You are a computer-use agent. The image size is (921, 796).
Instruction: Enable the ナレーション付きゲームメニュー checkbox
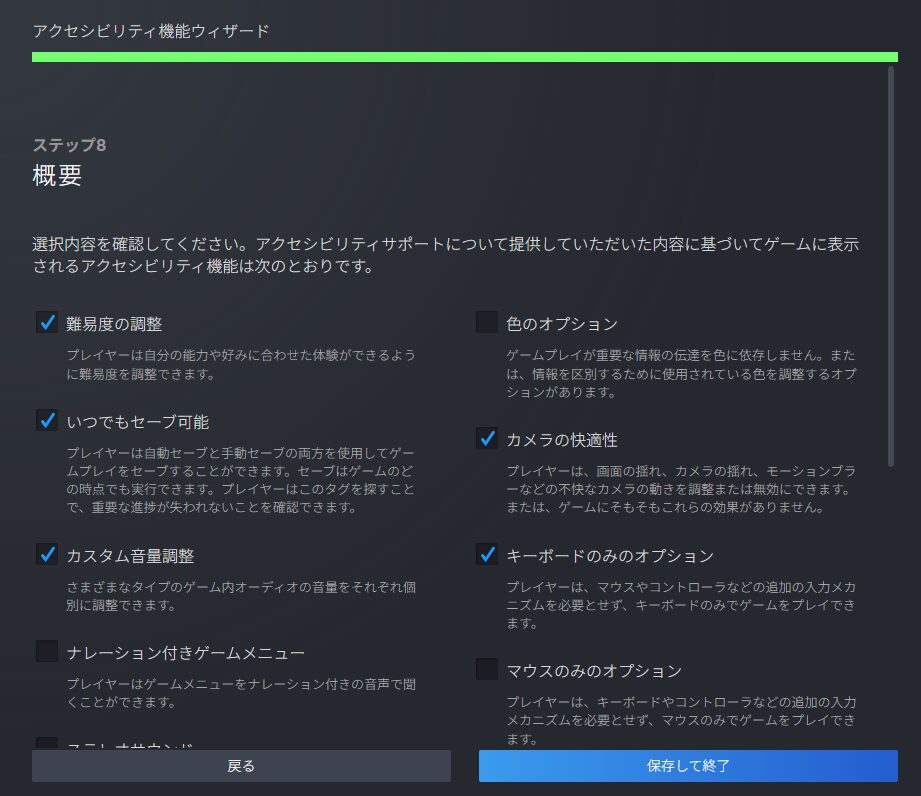[47, 652]
